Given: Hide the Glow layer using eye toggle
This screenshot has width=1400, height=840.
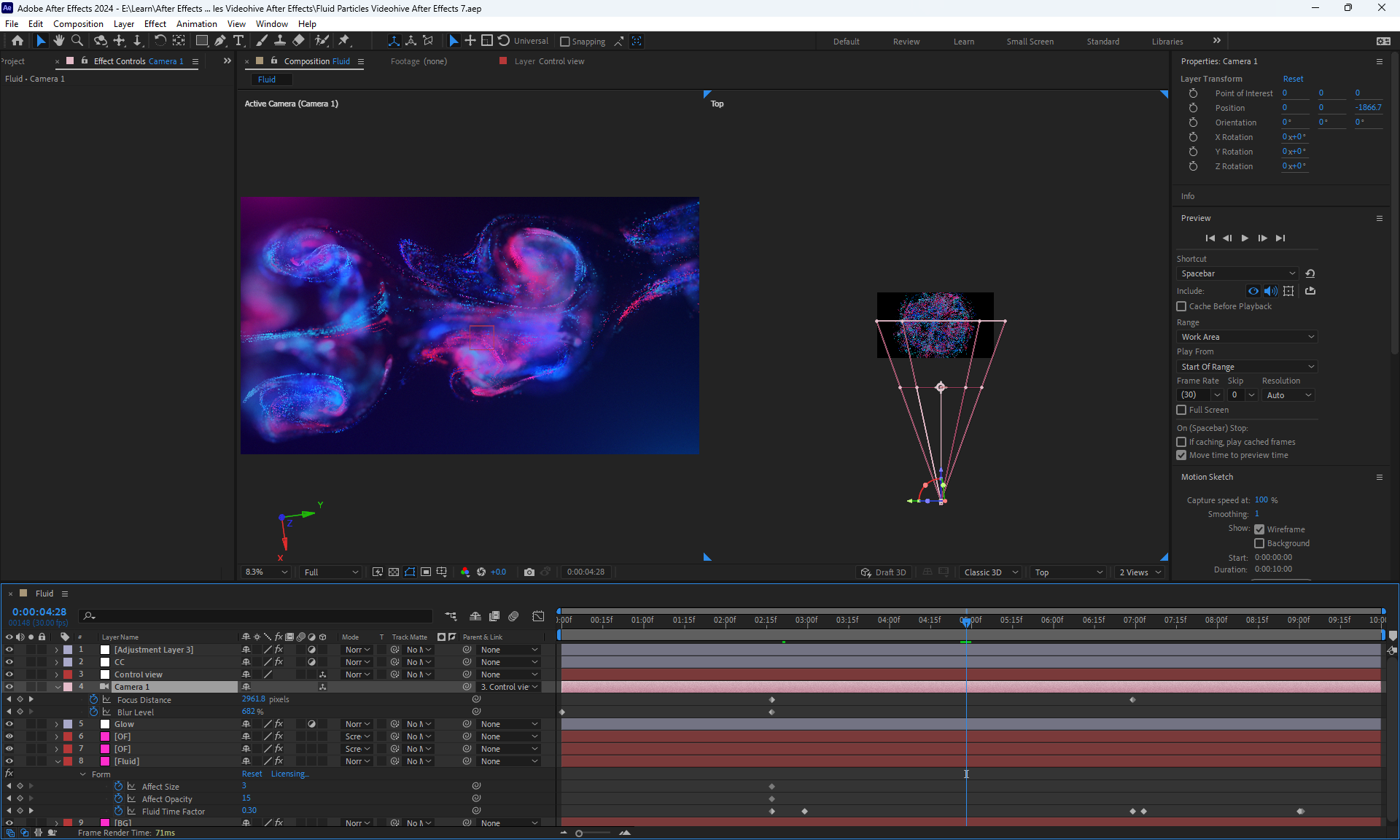Looking at the screenshot, I should 9,724.
